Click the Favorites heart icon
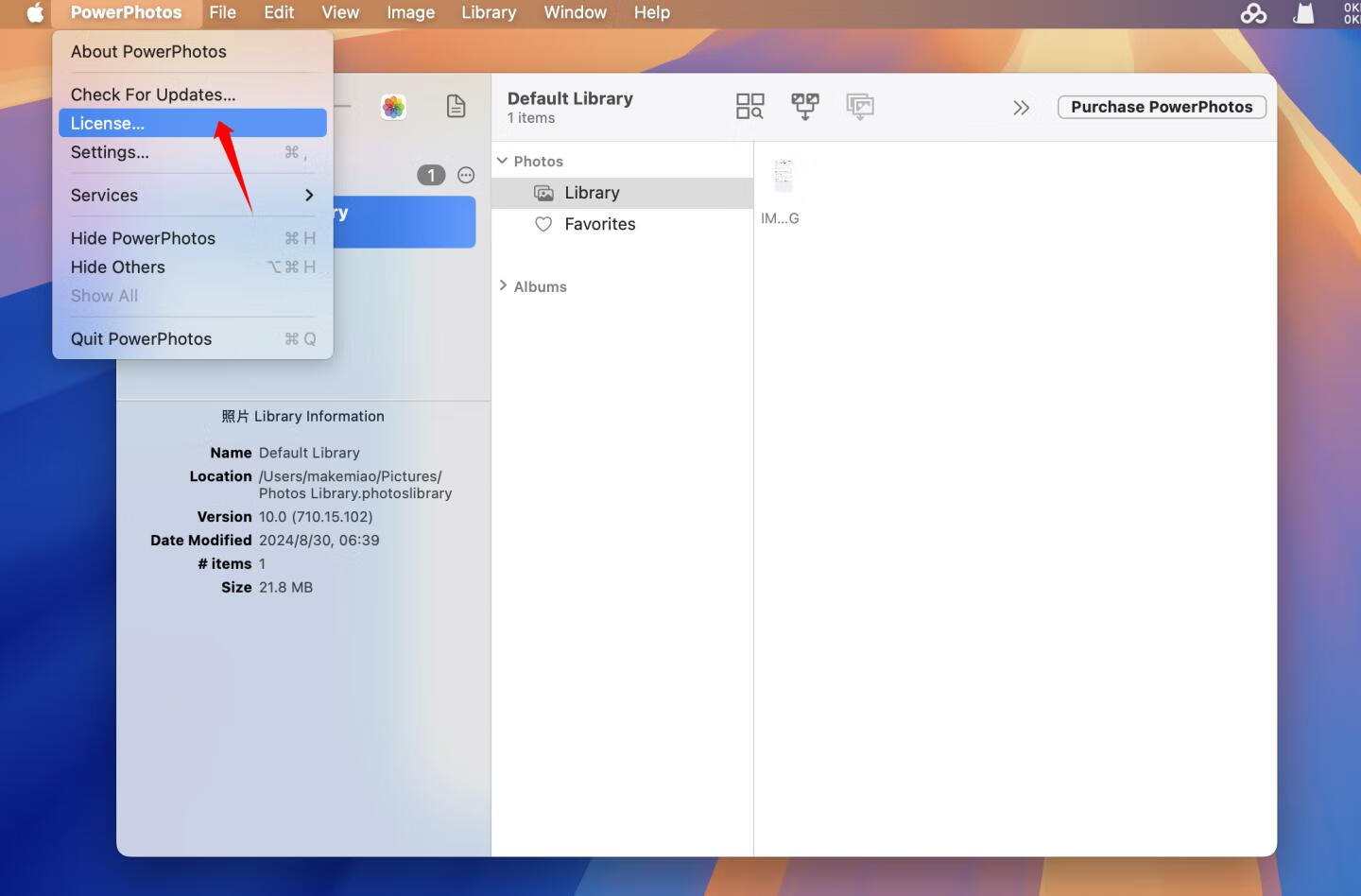The height and width of the screenshot is (896, 1361). (543, 224)
